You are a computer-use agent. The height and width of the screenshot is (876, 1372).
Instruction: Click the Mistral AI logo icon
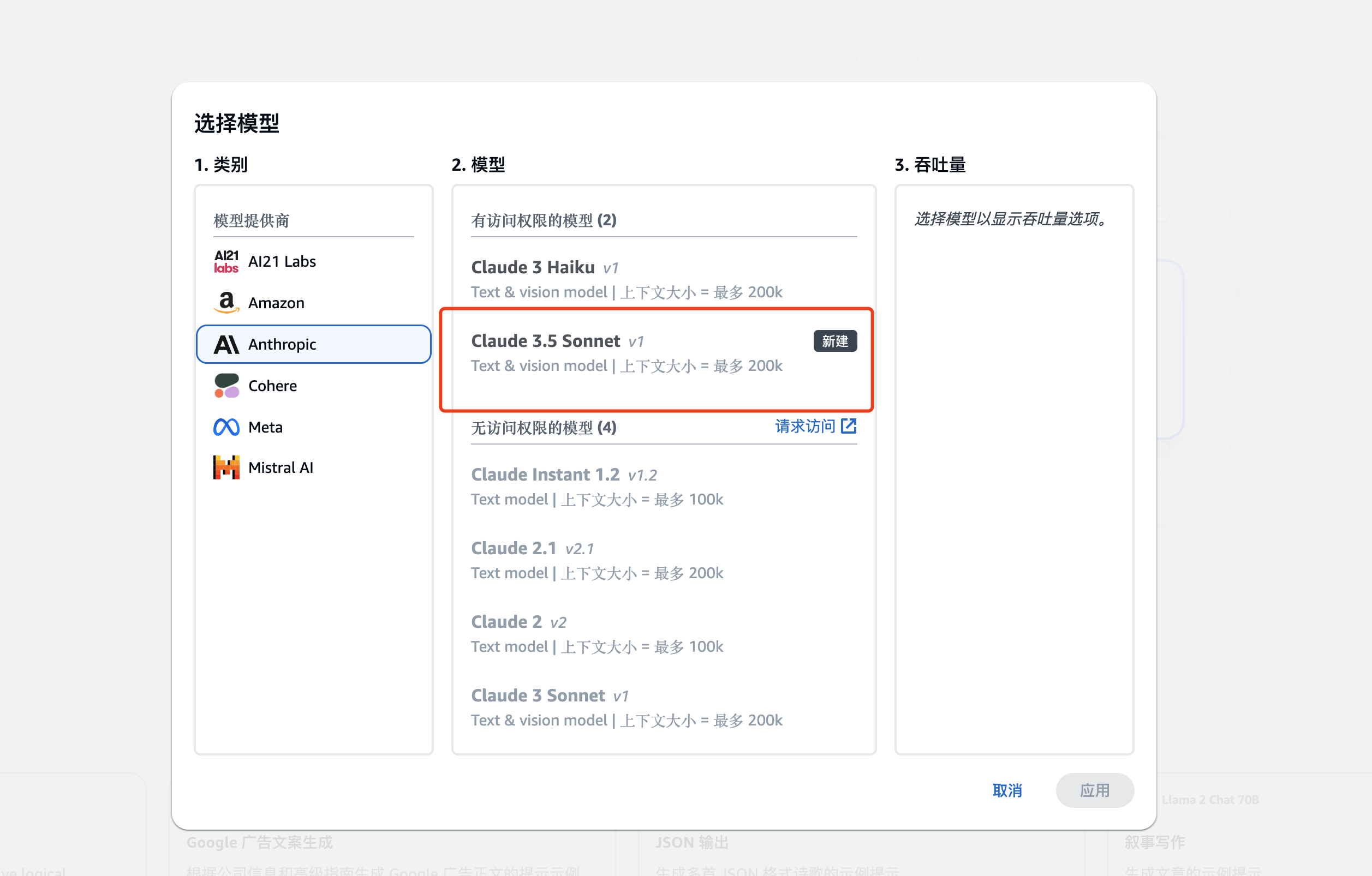(x=226, y=467)
